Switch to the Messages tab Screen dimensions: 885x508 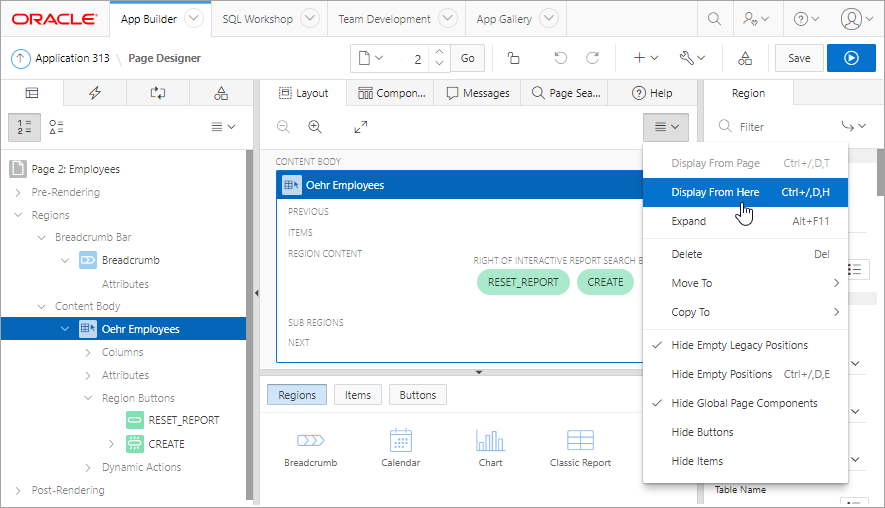[x=477, y=93]
